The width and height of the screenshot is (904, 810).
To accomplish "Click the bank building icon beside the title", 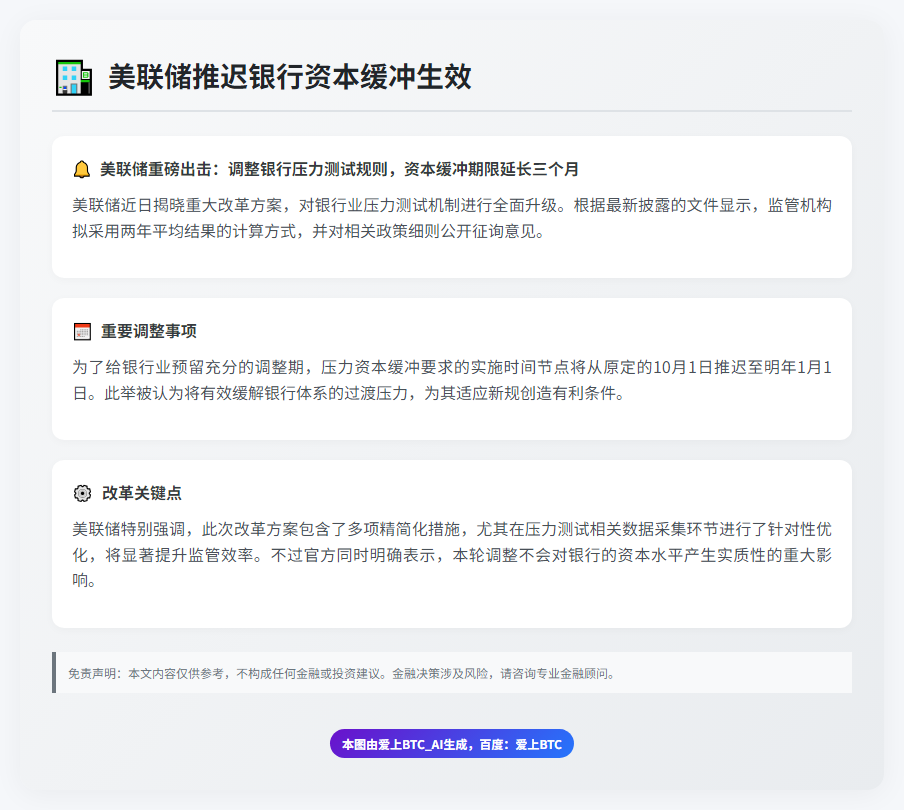I will 74,78.
